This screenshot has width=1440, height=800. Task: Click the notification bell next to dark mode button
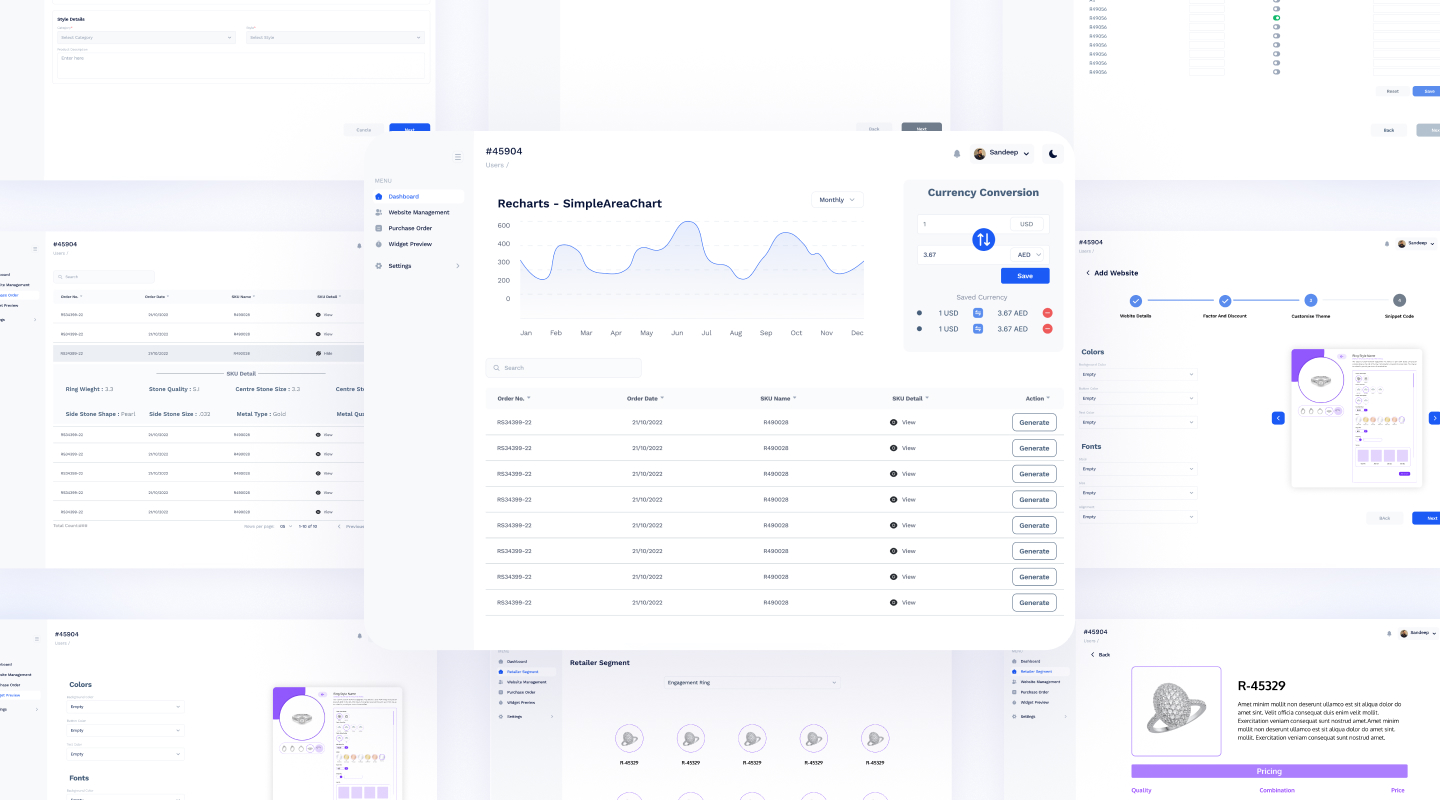pos(957,154)
